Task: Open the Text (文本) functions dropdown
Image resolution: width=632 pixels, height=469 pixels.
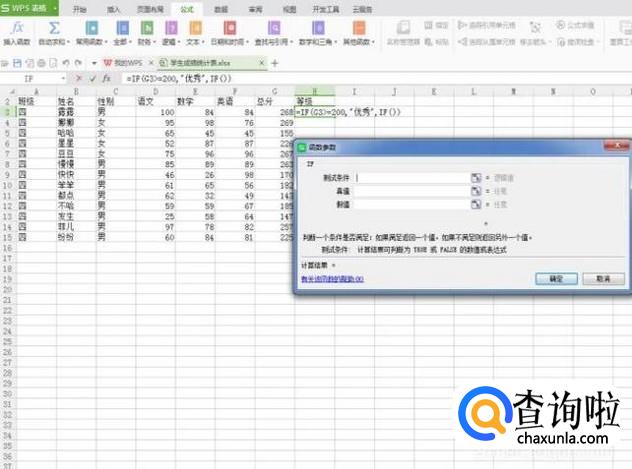Action: 195,33
